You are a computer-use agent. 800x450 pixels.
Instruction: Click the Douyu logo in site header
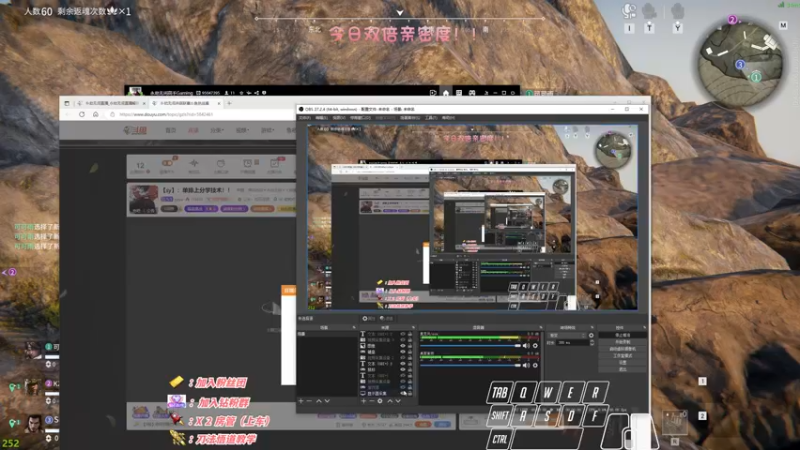pyautogui.click(x=136, y=130)
